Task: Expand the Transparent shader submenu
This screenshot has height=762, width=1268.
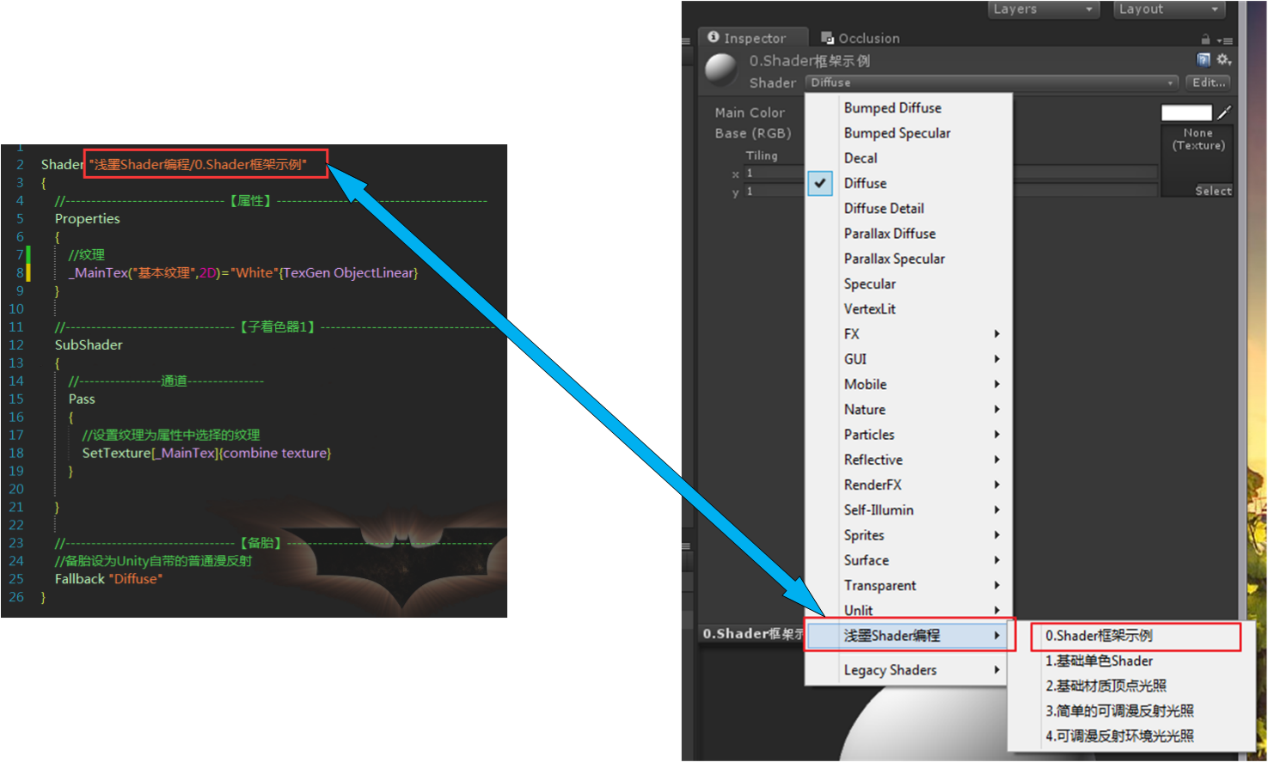Action: pos(909,585)
